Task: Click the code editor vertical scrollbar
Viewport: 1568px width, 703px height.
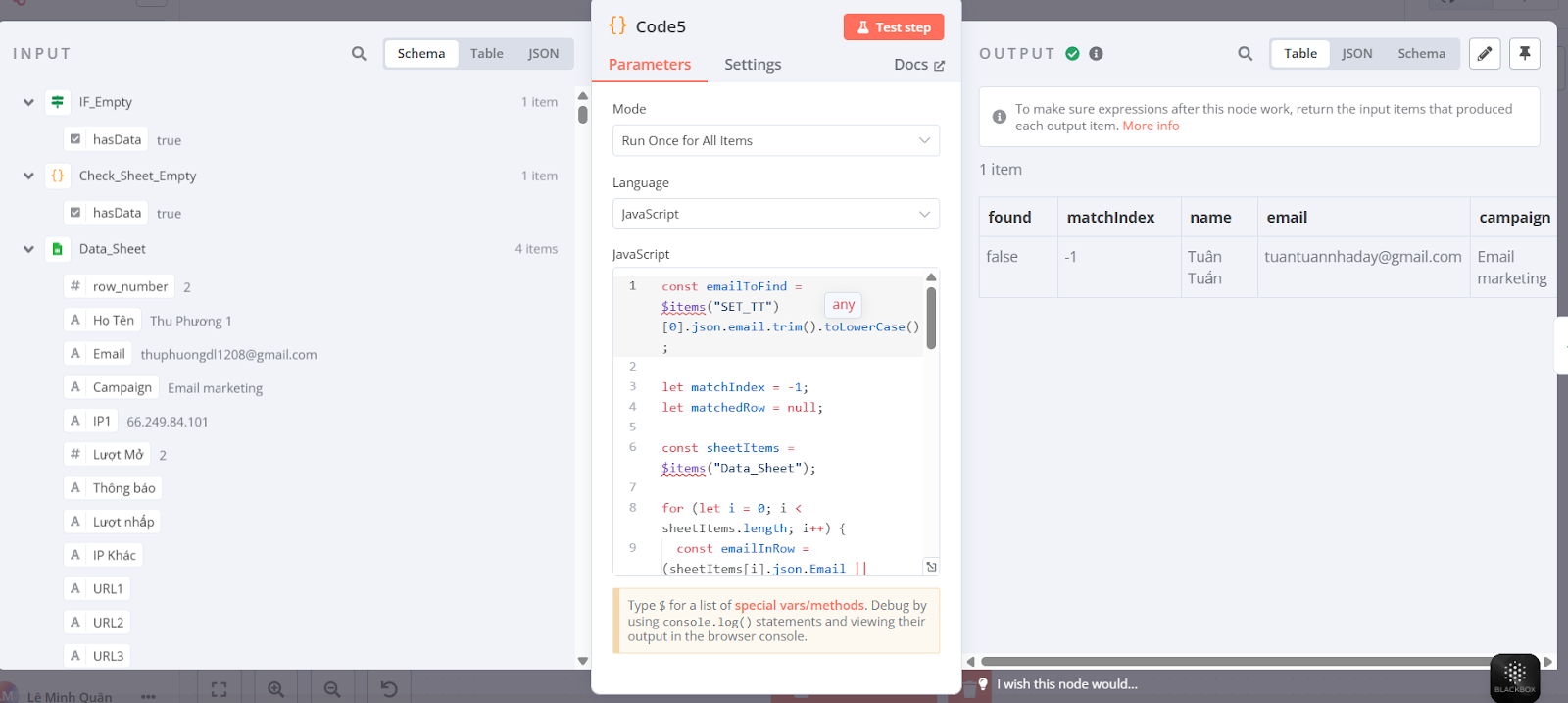Action: pyautogui.click(x=931, y=318)
